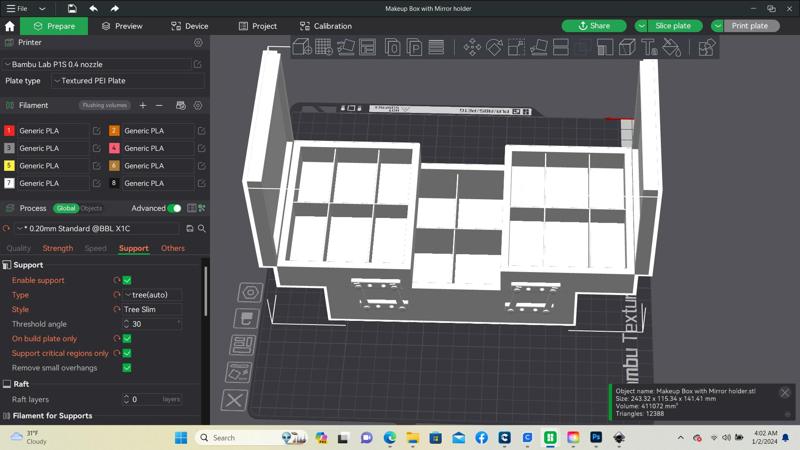Open the Text shape tool
This screenshot has height=450, width=800.
click(x=649, y=47)
